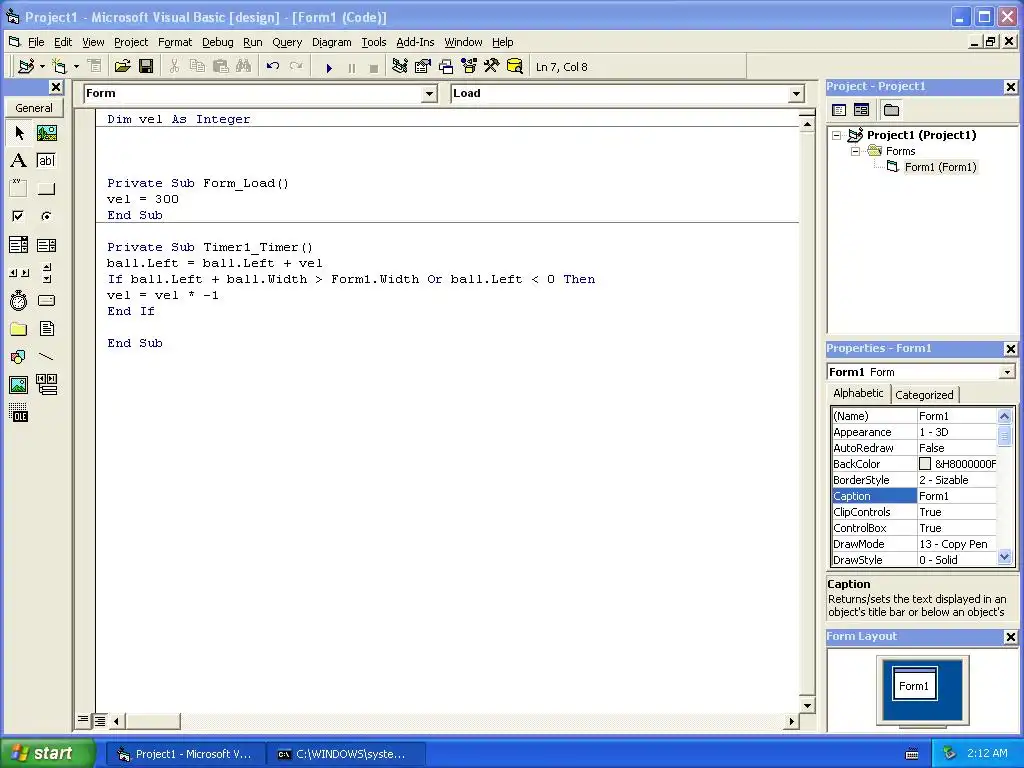Viewport: 1024px width, 768px height.
Task: Select the CommandButton control in the toolbox
Action: (x=46, y=189)
